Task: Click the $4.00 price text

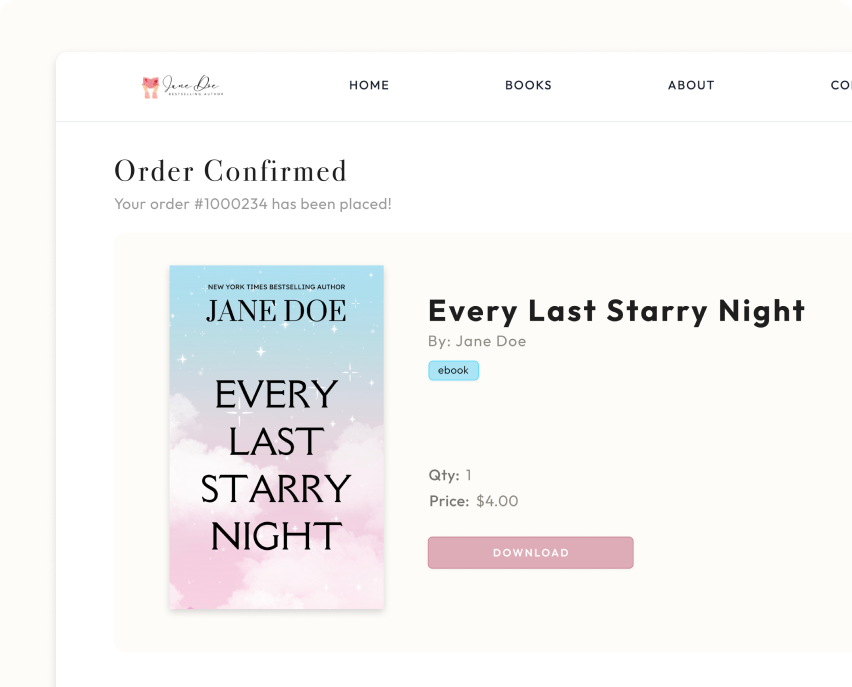Action: click(x=496, y=501)
